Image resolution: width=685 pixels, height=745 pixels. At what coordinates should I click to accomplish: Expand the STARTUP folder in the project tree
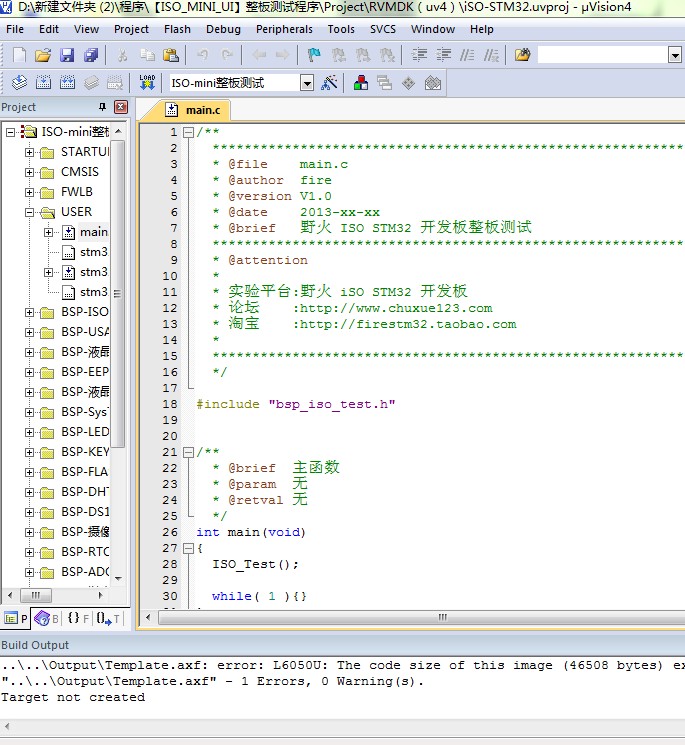click(x=29, y=152)
